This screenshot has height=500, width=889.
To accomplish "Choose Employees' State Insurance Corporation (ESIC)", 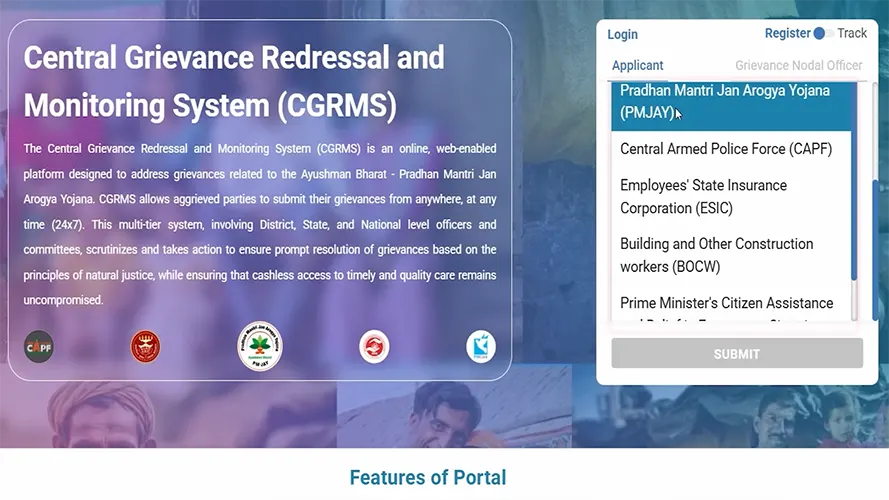I will tap(731, 197).
